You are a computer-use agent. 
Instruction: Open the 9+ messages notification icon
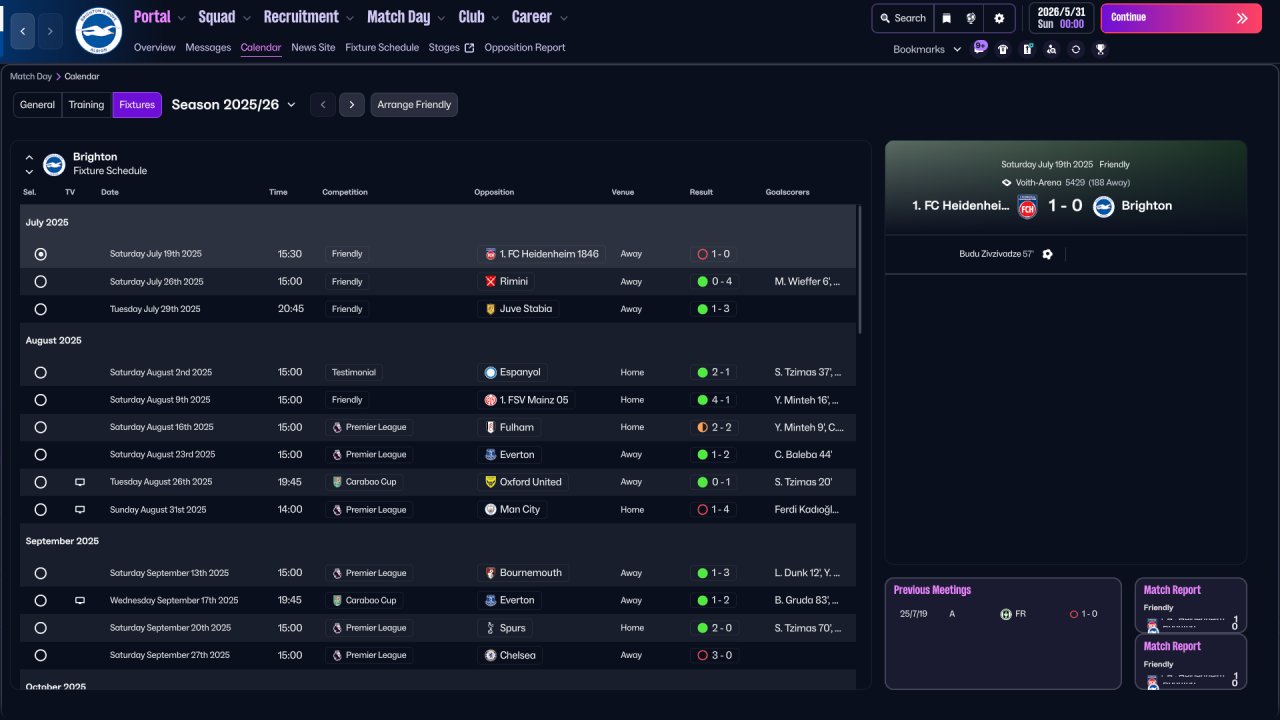click(x=979, y=48)
